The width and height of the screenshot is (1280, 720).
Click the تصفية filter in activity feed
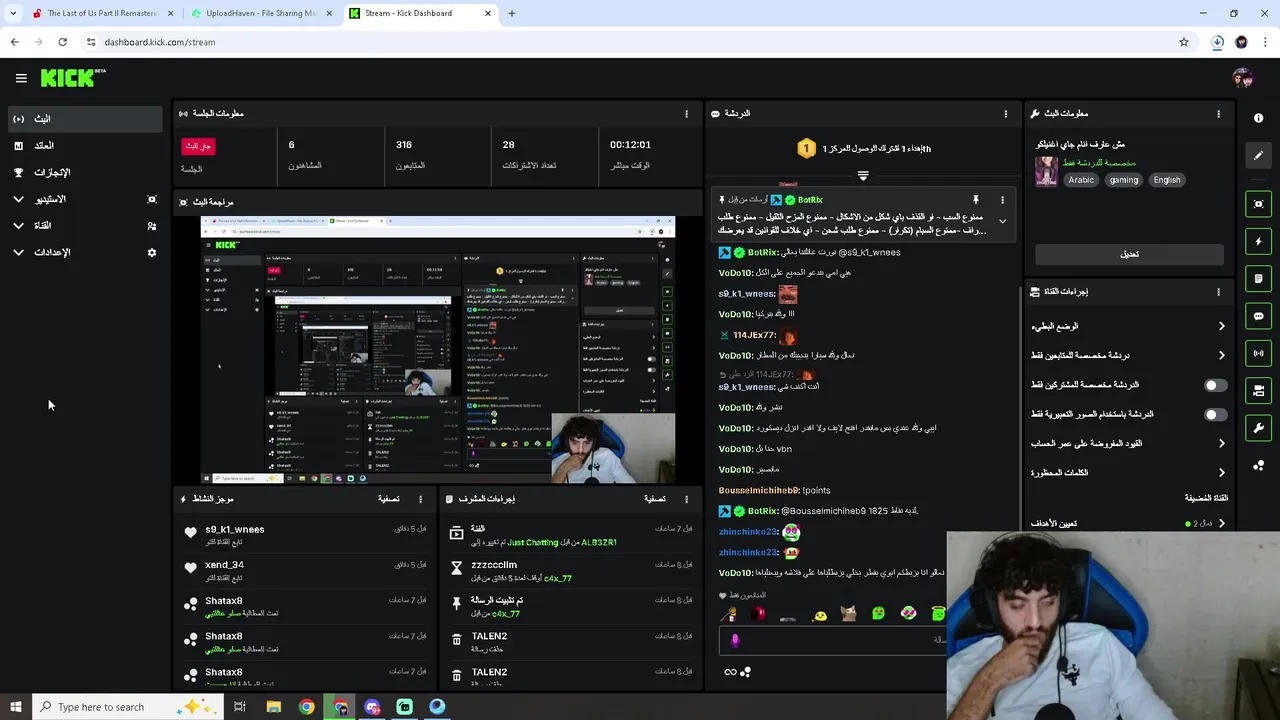[x=389, y=499]
